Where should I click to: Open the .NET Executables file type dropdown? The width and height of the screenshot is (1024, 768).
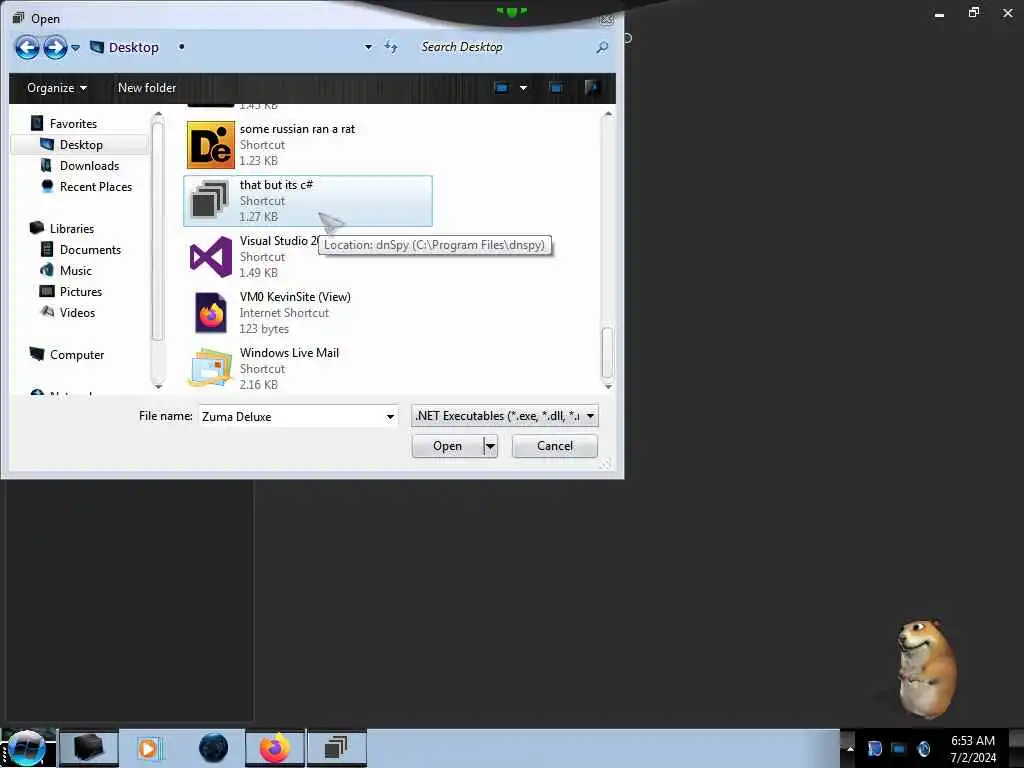pos(505,416)
